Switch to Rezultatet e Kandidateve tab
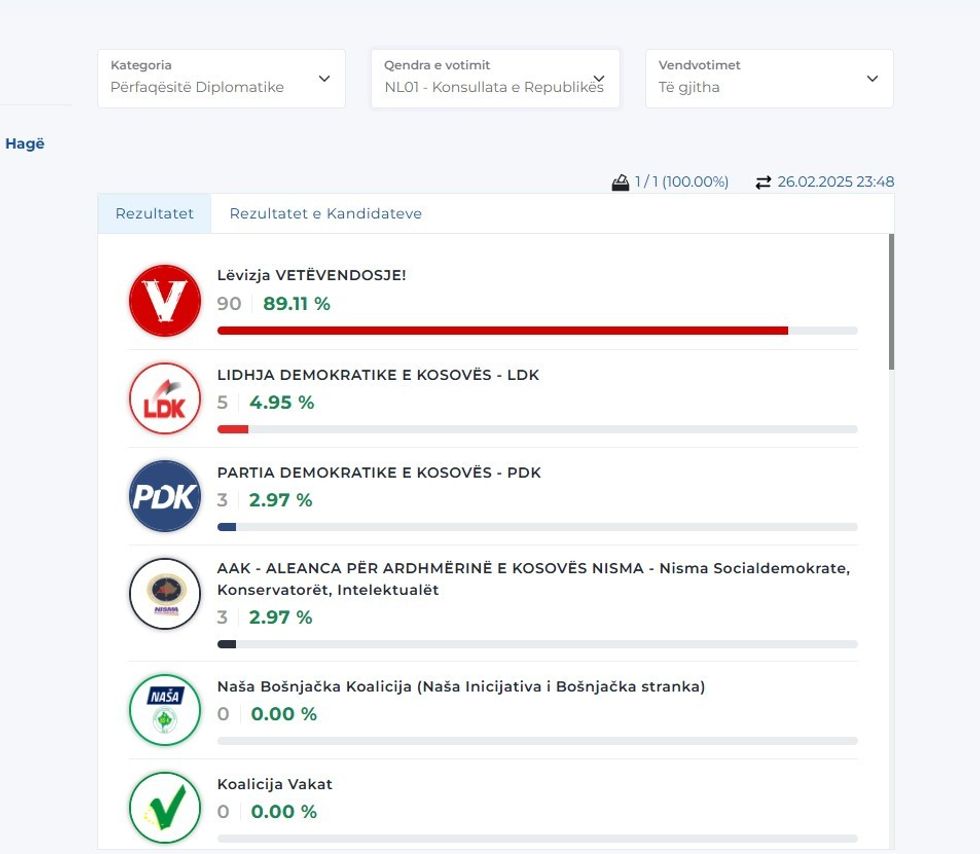The height and width of the screenshot is (854, 980). coord(325,214)
